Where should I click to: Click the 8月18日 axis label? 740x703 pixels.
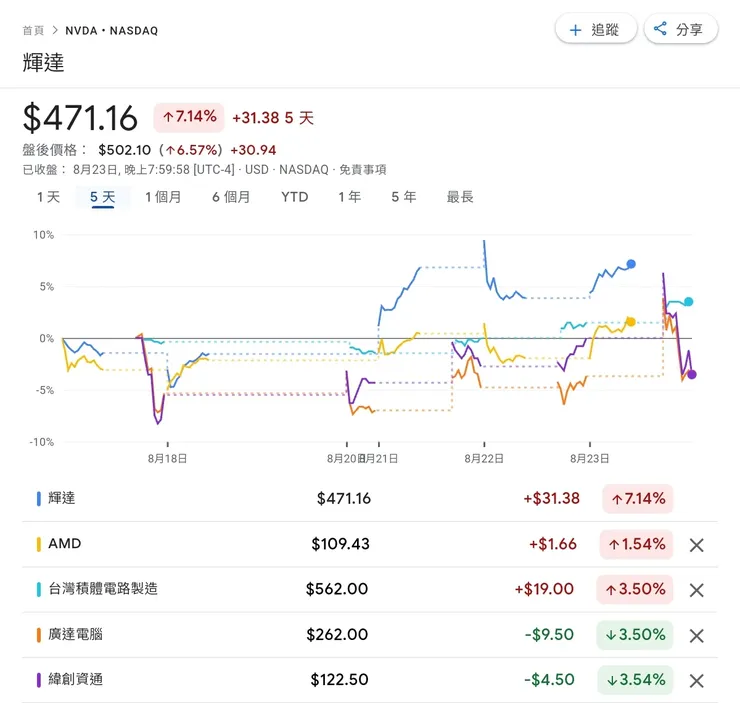pos(168,459)
